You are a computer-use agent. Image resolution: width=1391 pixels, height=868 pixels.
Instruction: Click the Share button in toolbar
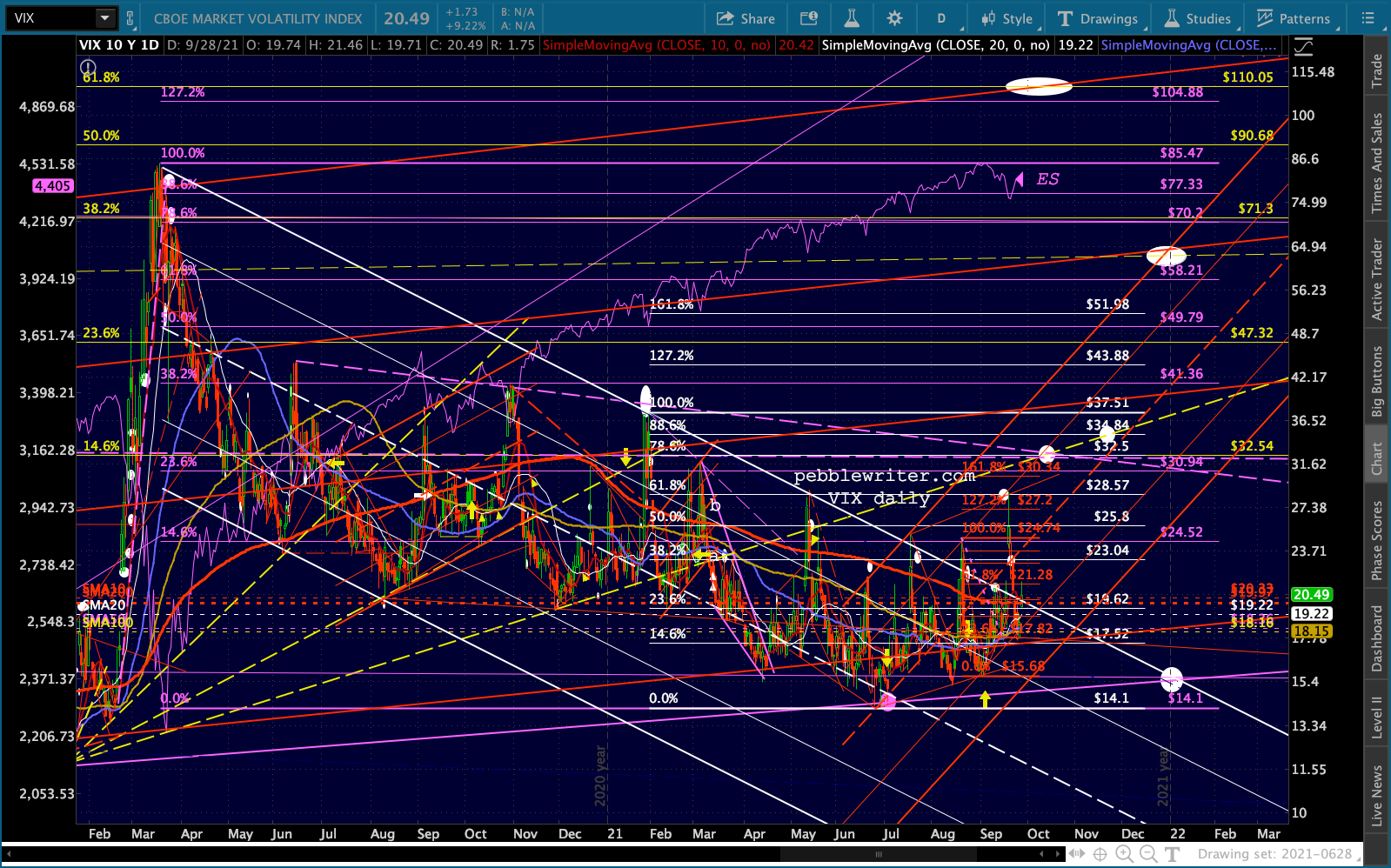coord(746,18)
